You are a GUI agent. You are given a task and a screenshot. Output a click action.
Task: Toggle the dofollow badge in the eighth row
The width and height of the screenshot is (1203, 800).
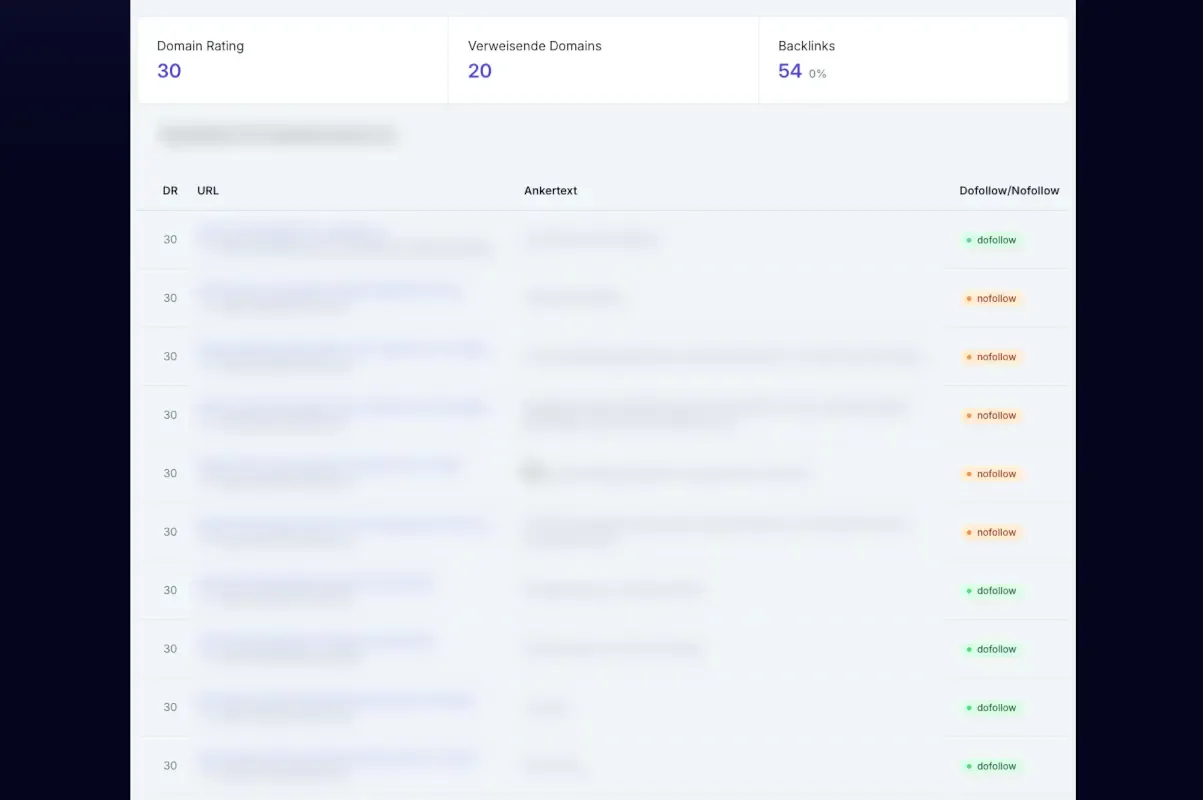click(991, 649)
